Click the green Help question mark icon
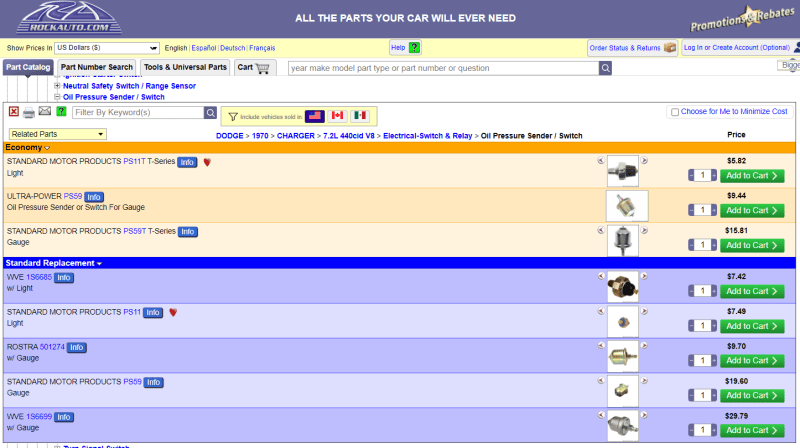 click(x=414, y=47)
